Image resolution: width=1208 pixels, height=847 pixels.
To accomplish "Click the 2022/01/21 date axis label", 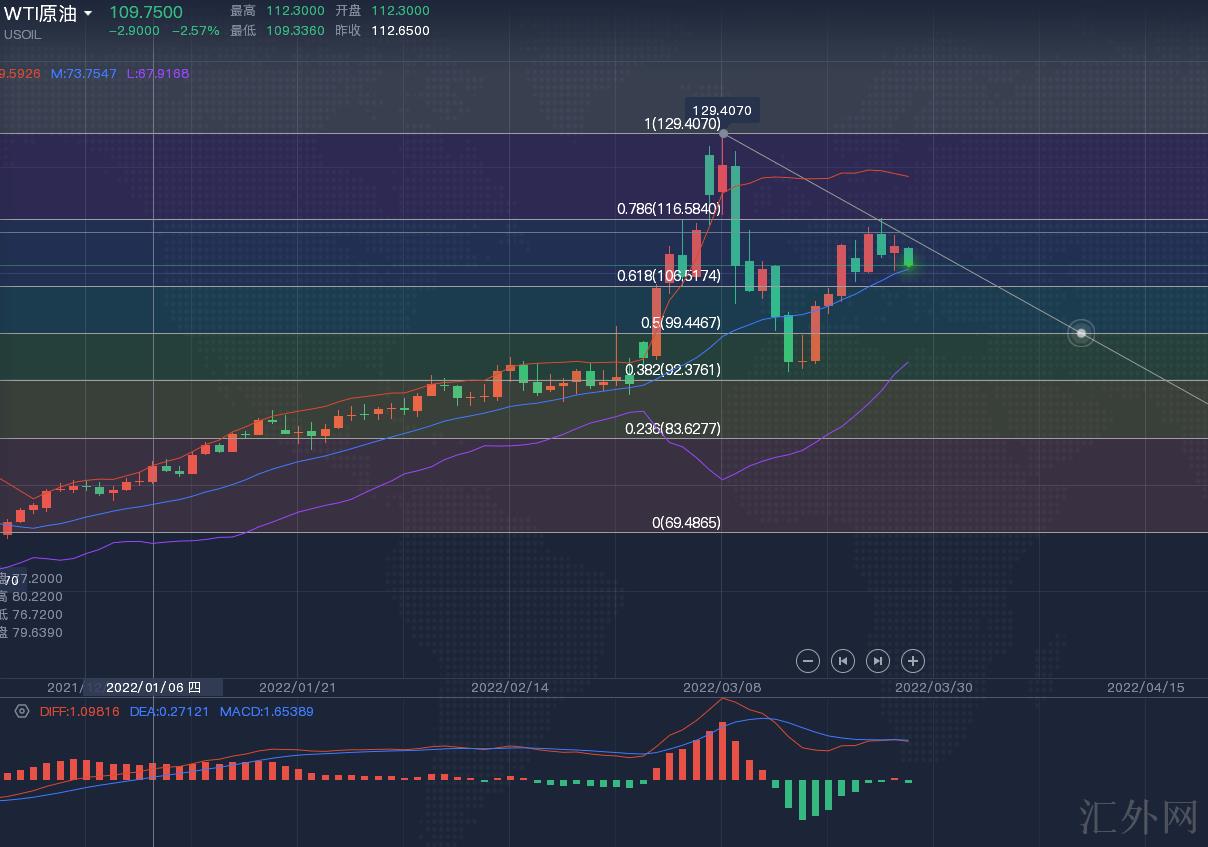I will tap(297, 687).
